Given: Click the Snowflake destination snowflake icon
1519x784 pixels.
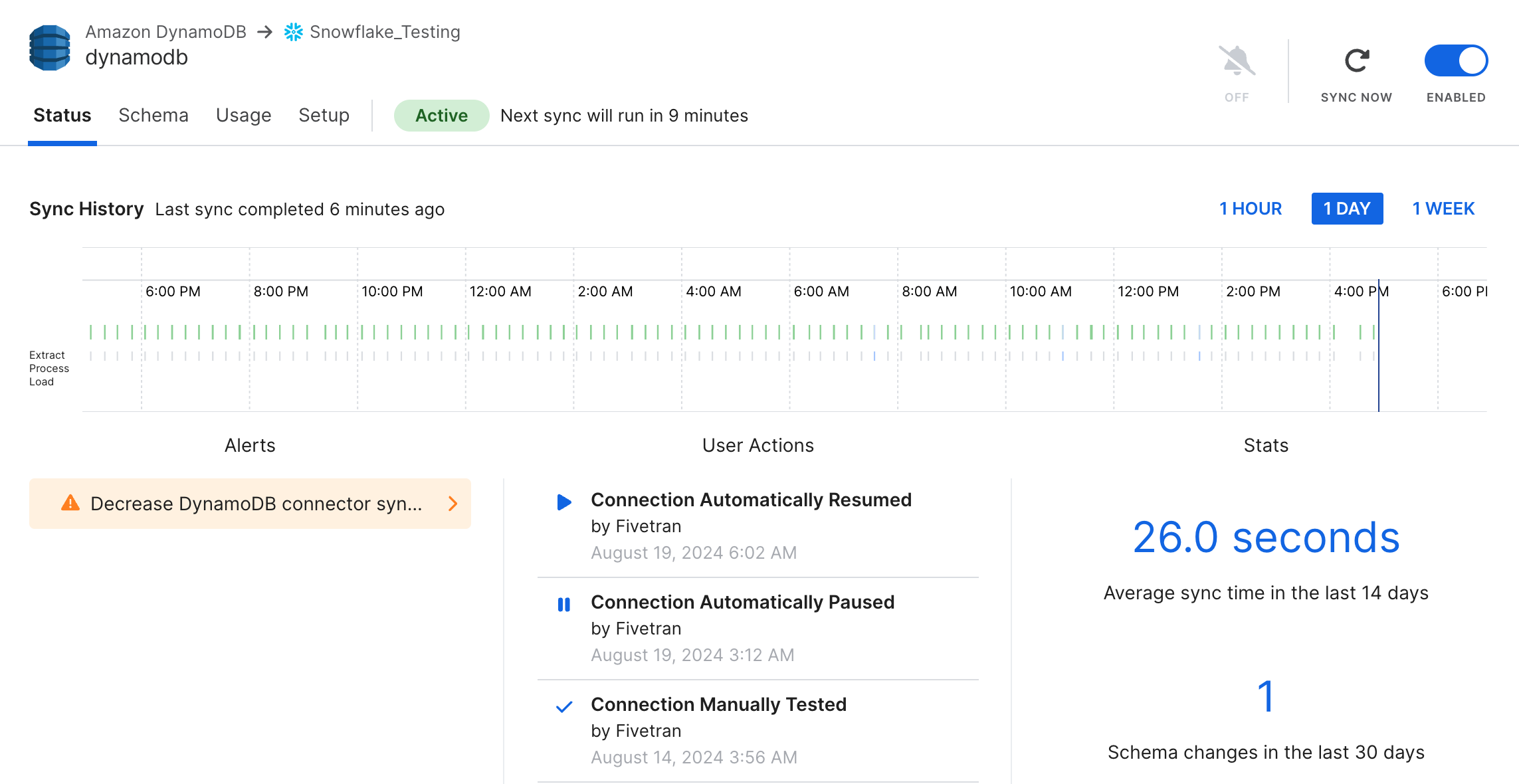Looking at the screenshot, I should 294,32.
